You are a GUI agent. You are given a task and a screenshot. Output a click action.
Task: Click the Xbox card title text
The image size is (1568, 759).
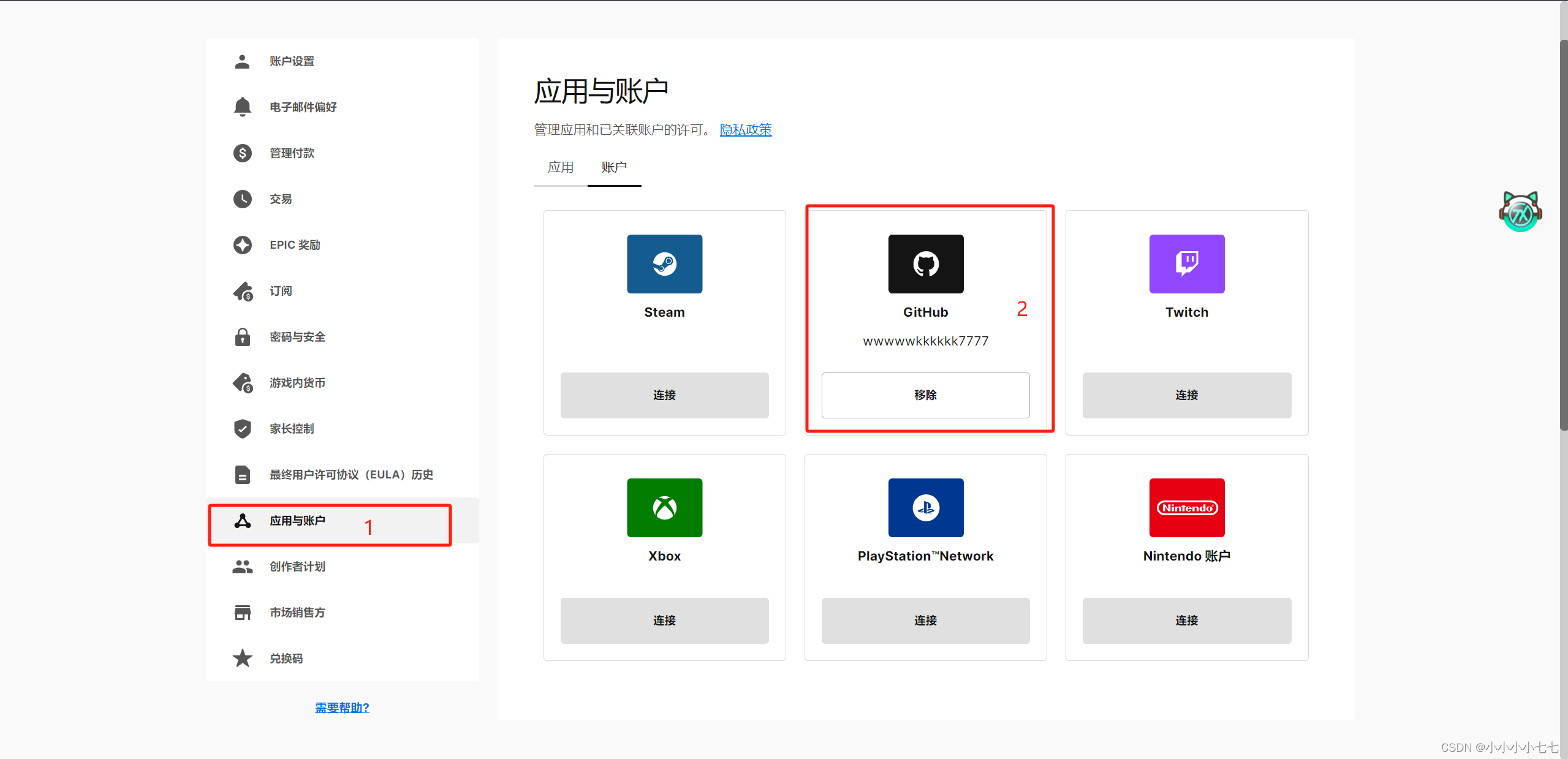[x=664, y=556]
